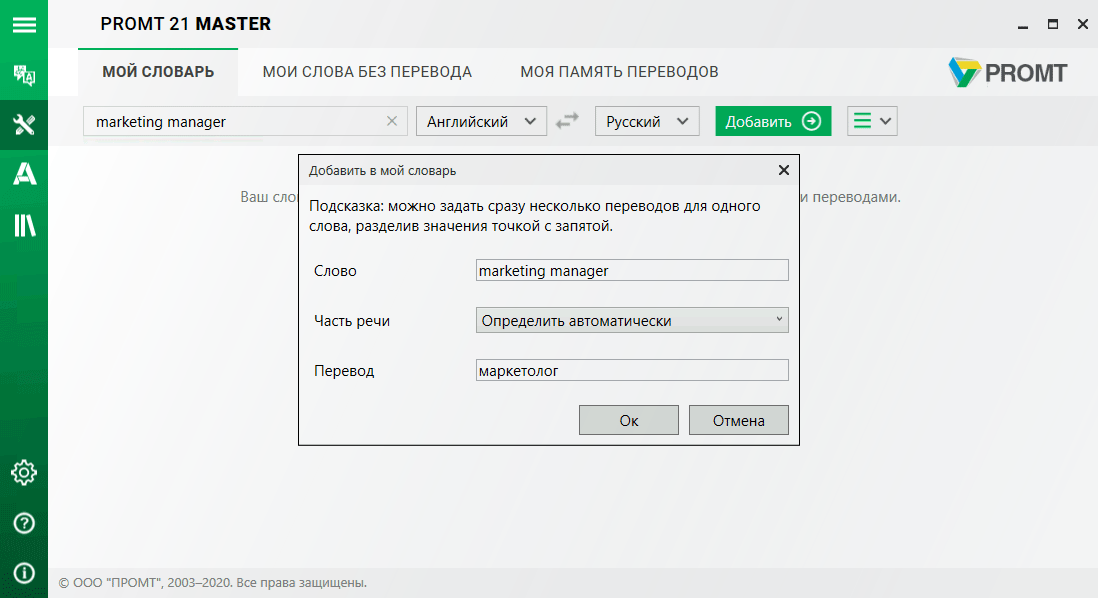Click the copyright text in the footer

click(x=213, y=583)
